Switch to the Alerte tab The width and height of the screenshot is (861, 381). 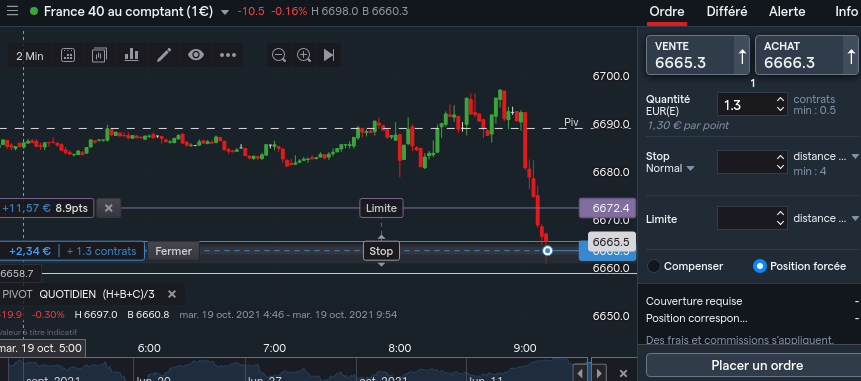click(x=787, y=12)
